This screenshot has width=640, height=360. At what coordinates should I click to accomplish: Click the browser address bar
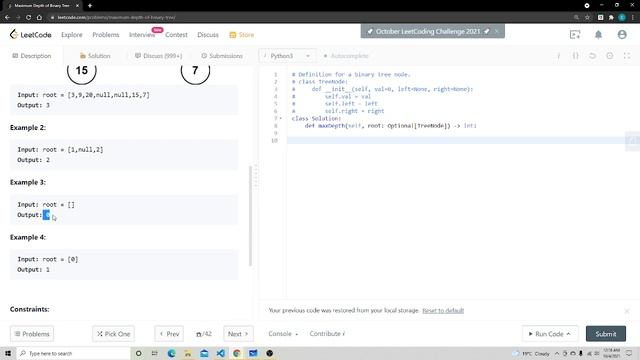pos(310,17)
